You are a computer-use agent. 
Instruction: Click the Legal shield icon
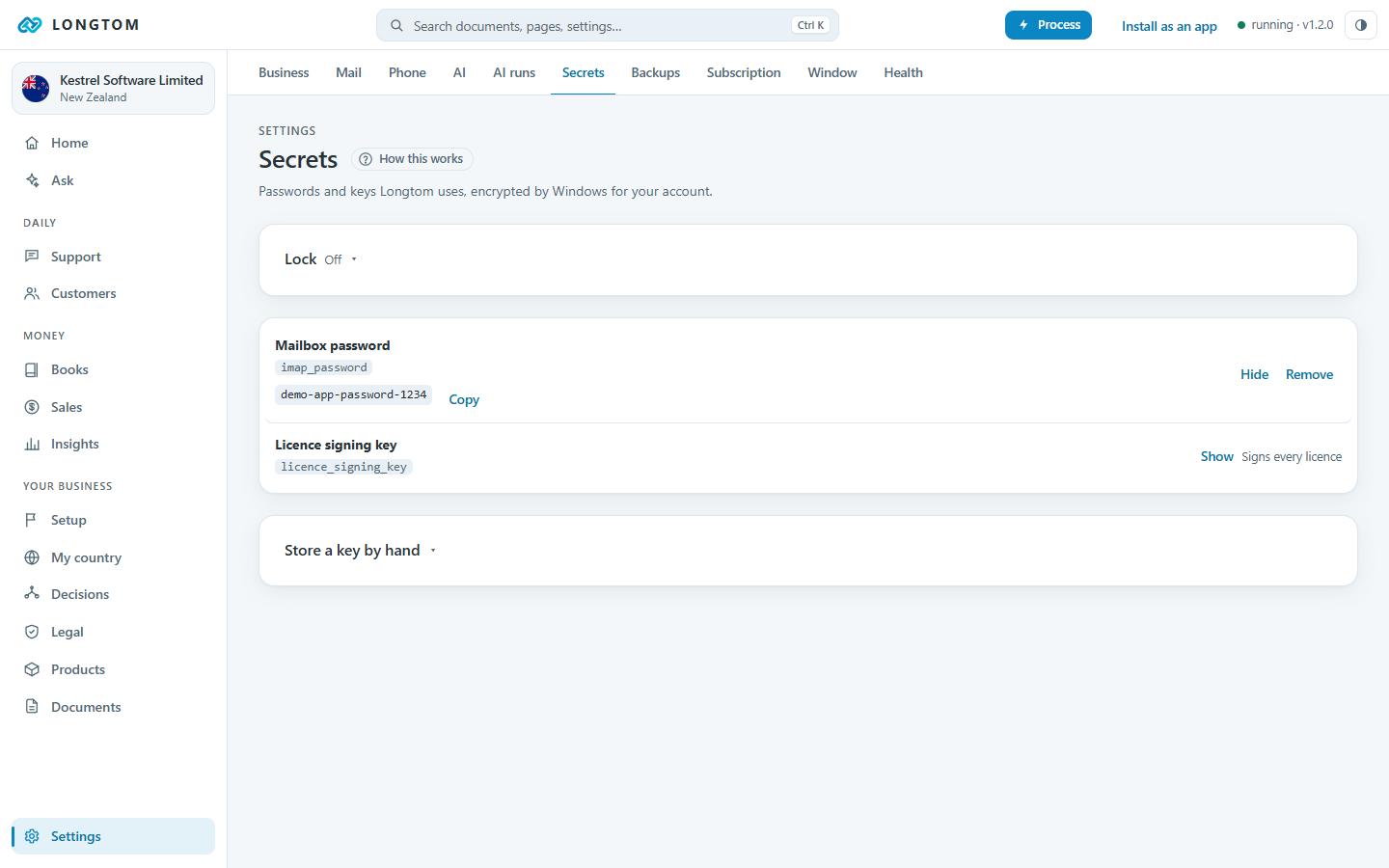pyautogui.click(x=32, y=632)
